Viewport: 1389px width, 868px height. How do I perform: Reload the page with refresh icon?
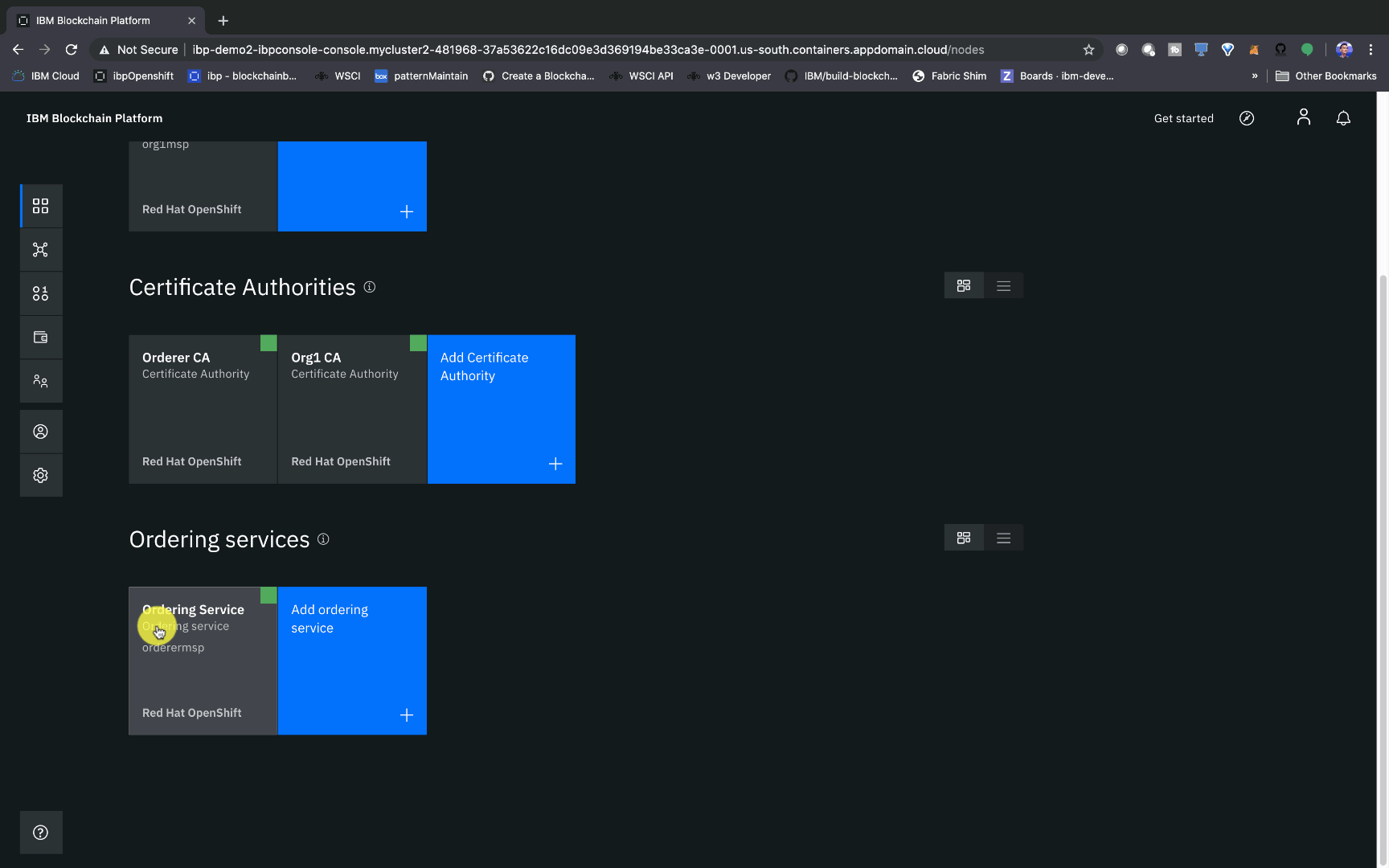tap(71, 50)
